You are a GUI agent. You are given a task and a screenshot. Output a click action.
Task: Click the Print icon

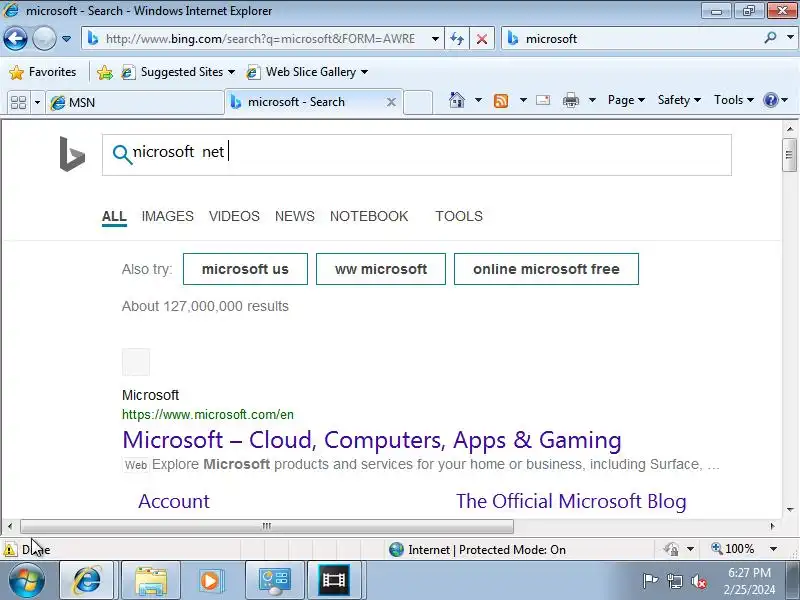tap(570, 100)
